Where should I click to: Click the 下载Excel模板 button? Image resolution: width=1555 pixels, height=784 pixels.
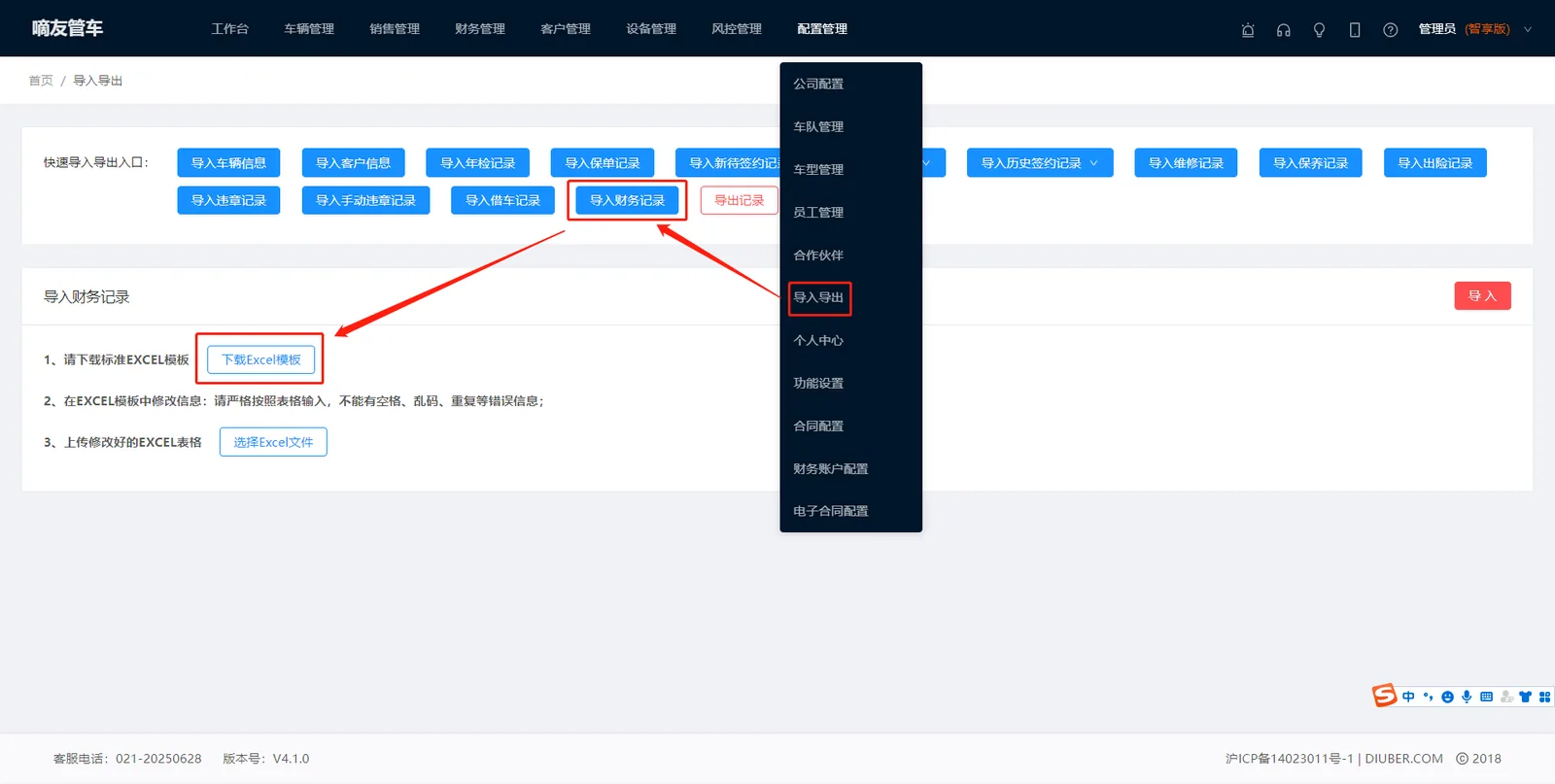(261, 359)
